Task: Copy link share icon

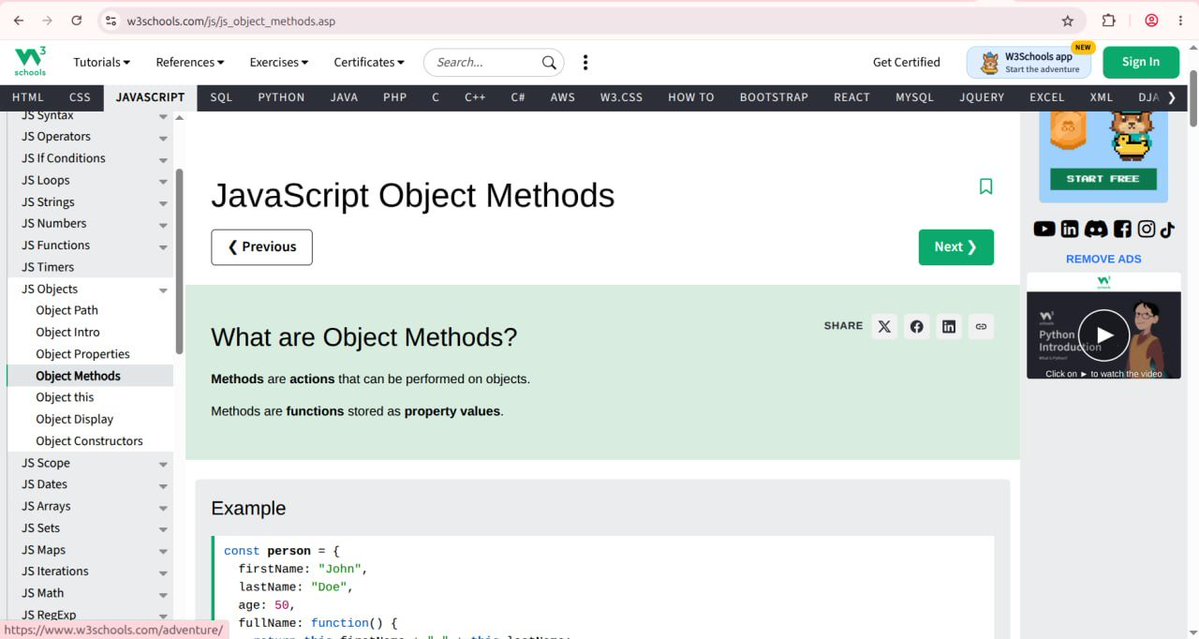Action: tap(981, 327)
